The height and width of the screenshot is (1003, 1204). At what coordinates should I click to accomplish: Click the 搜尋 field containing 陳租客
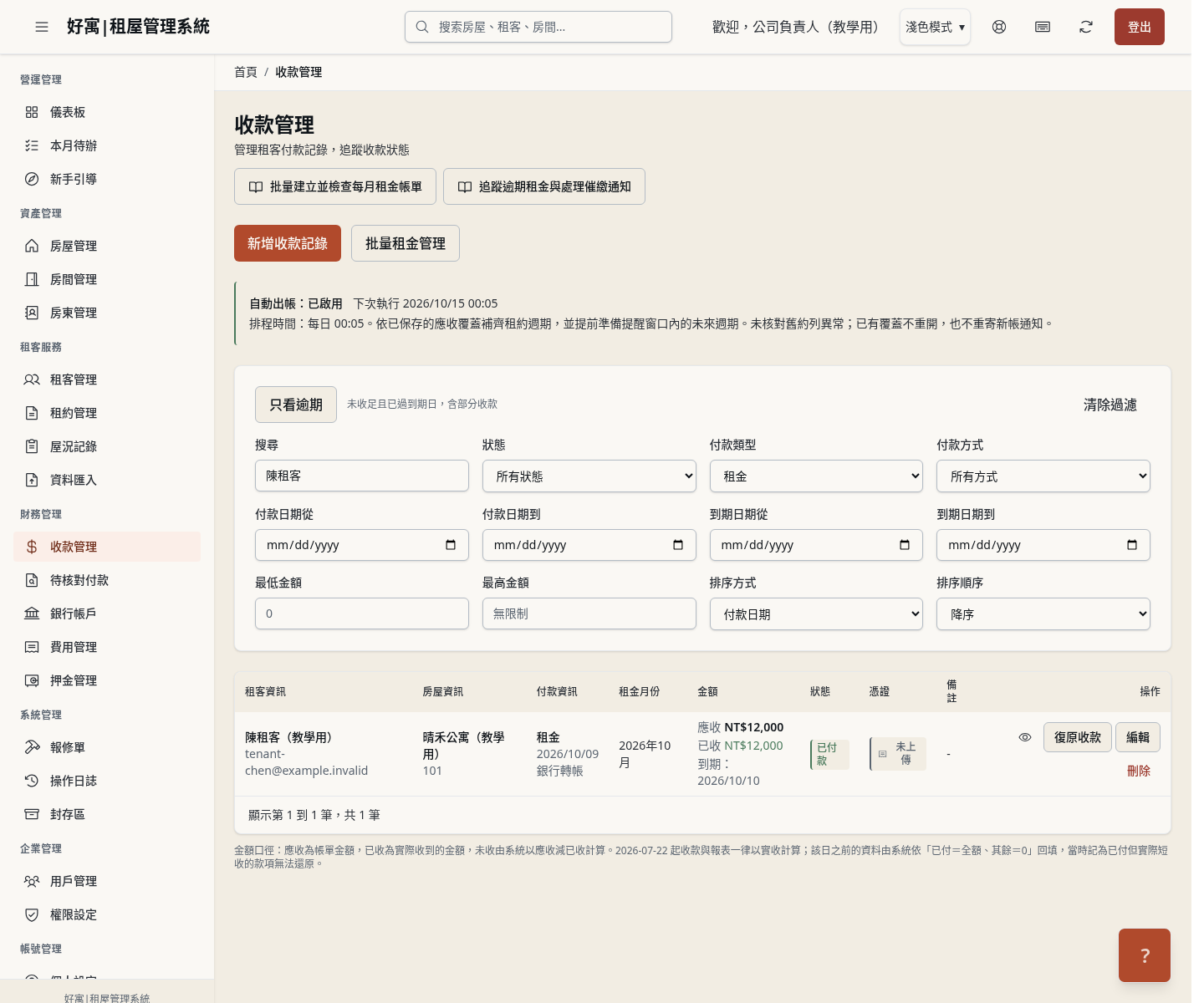(362, 476)
